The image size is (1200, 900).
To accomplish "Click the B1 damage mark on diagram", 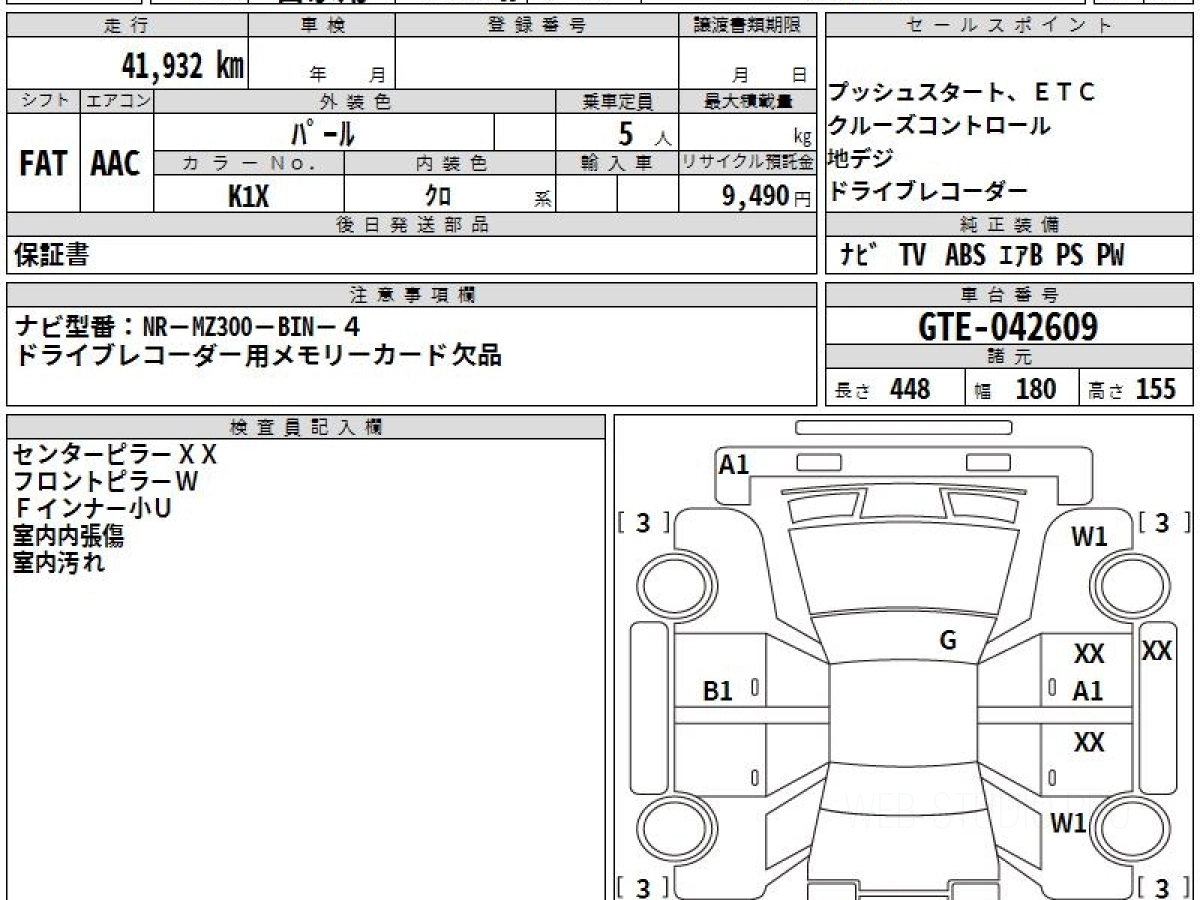I will pos(718,691).
